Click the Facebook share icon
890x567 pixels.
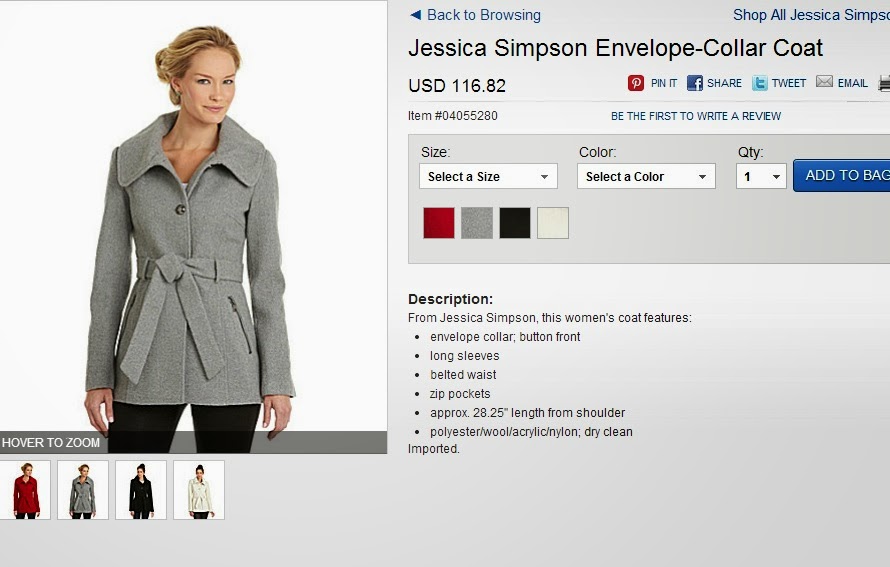tap(695, 83)
